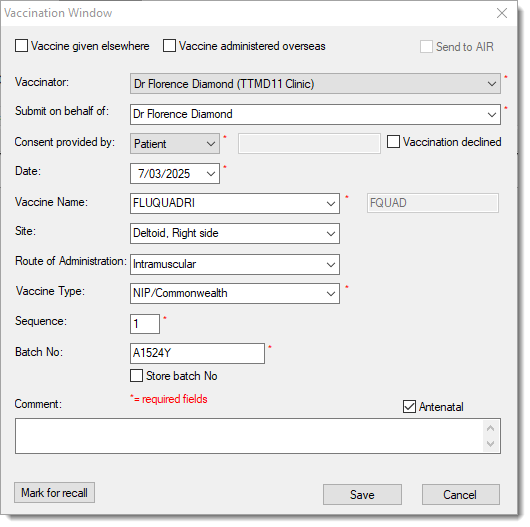
Task: Save the vaccination record
Action: (x=362, y=495)
